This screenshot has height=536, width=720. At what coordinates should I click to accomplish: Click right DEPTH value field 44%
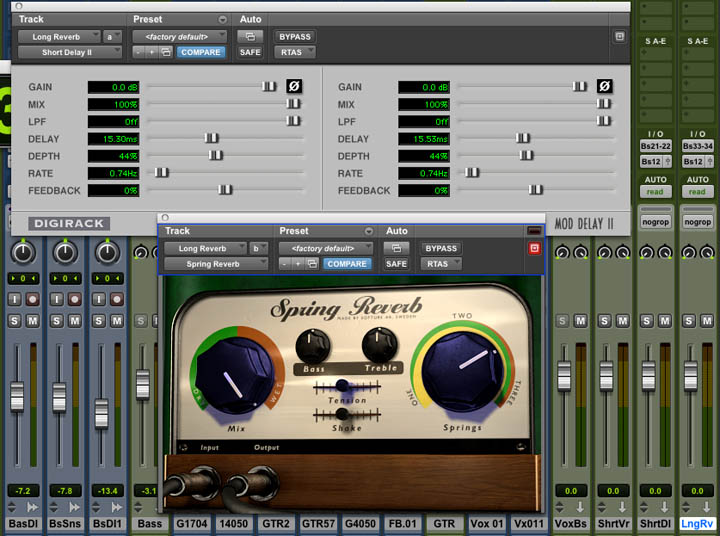424,156
